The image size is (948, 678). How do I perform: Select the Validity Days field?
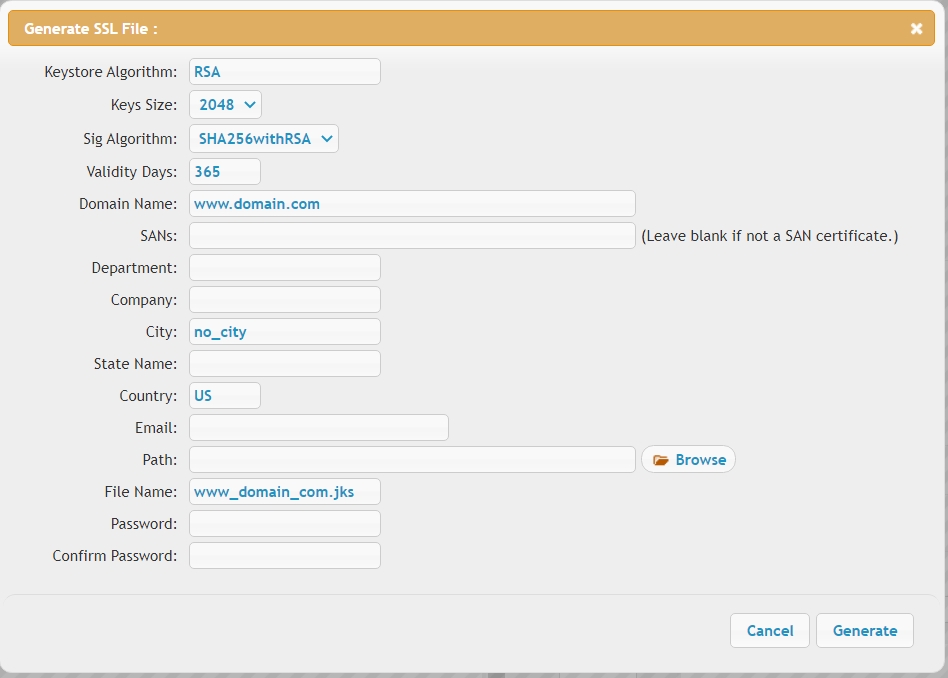[225, 172]
